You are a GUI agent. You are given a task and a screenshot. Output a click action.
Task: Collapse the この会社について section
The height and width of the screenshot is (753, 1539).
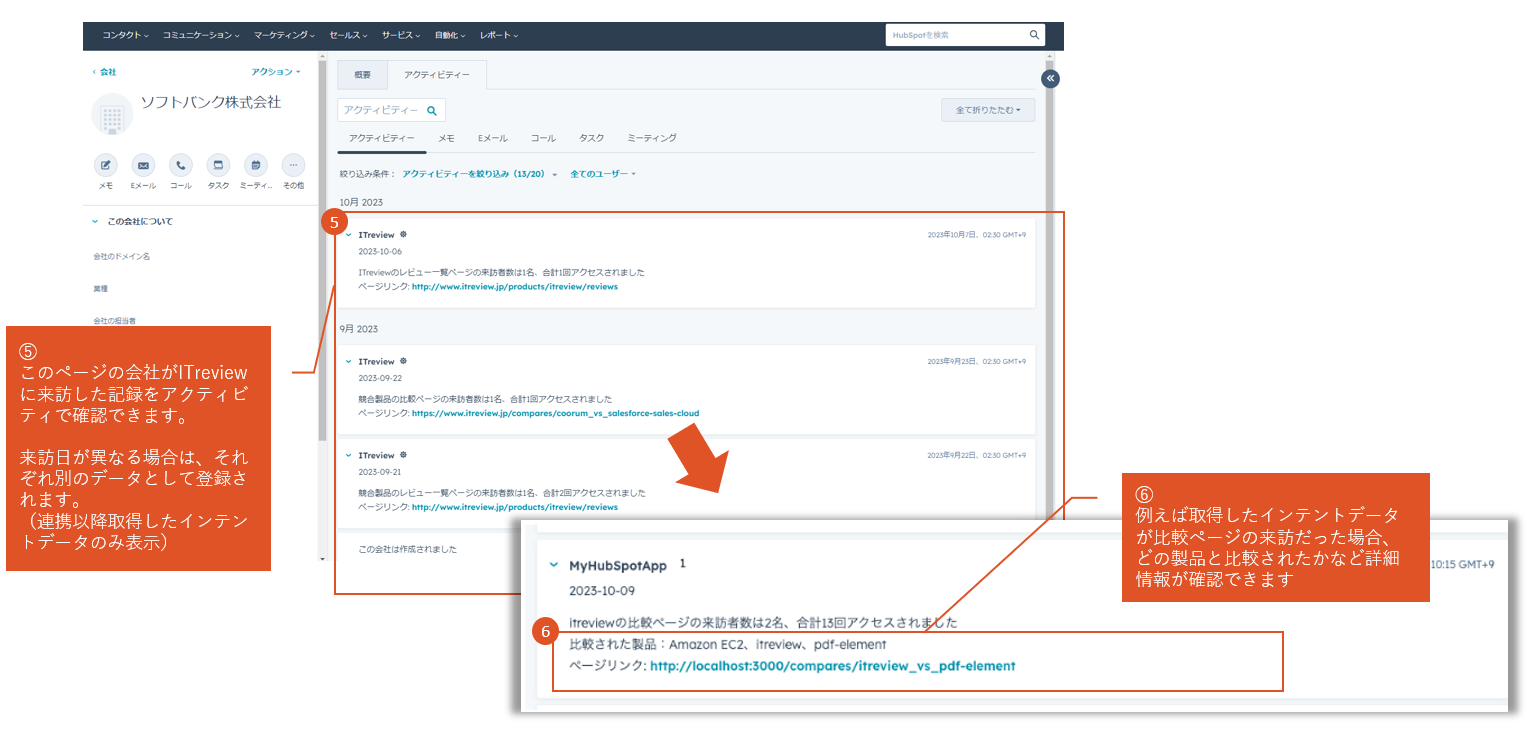pos(95,221)
